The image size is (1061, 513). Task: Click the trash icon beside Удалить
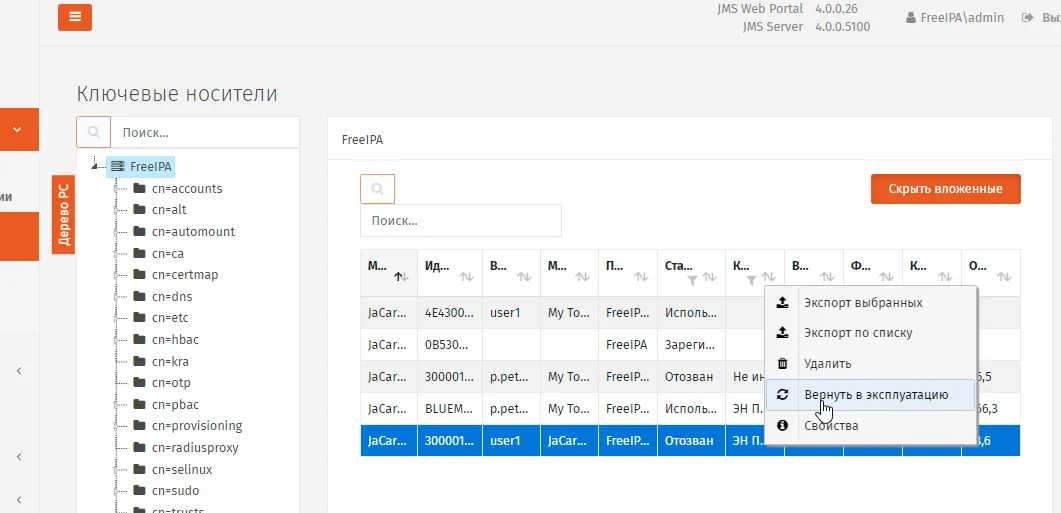click(x=783, y=363)
